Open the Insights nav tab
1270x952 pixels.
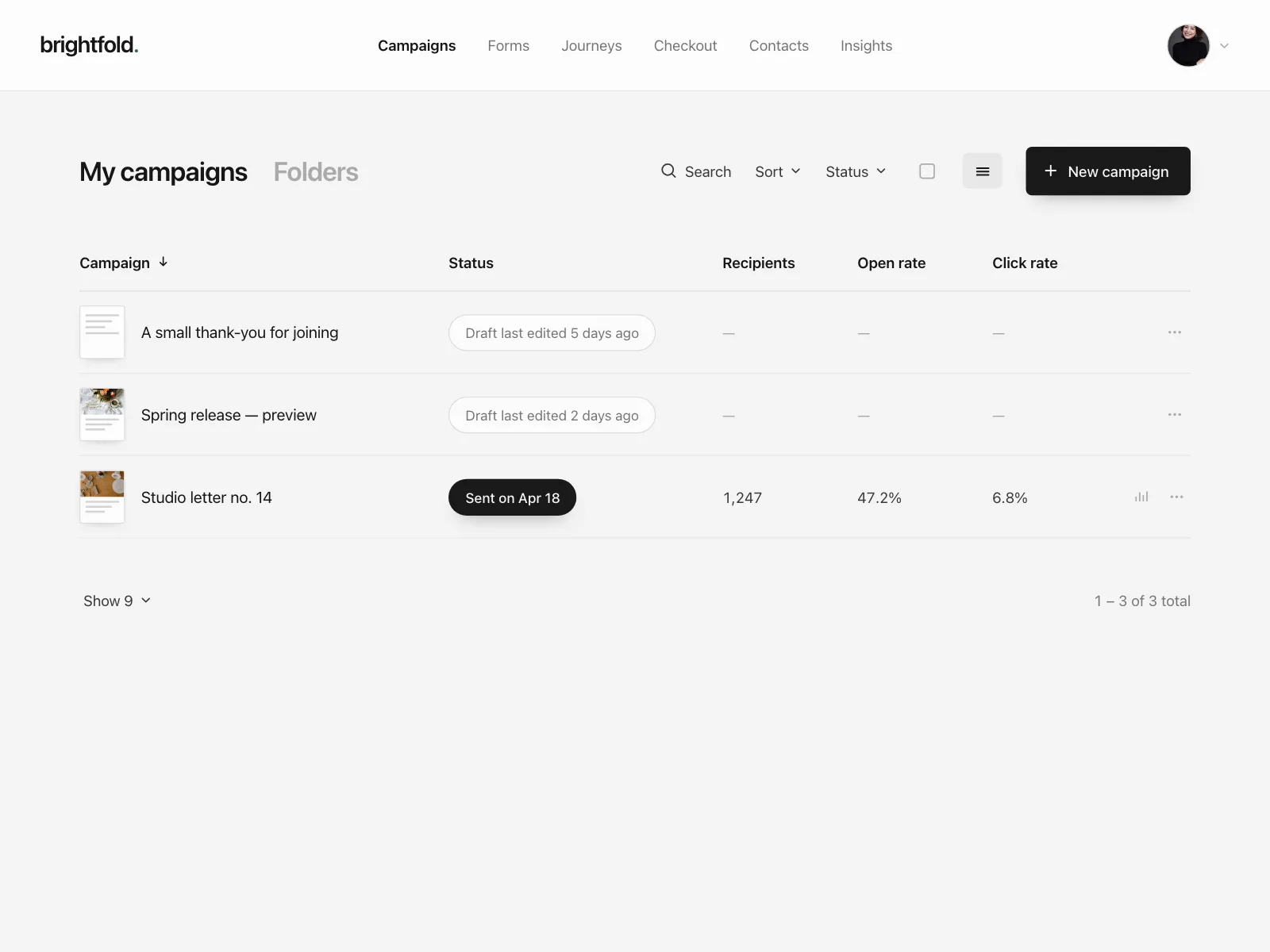point(866,45)
